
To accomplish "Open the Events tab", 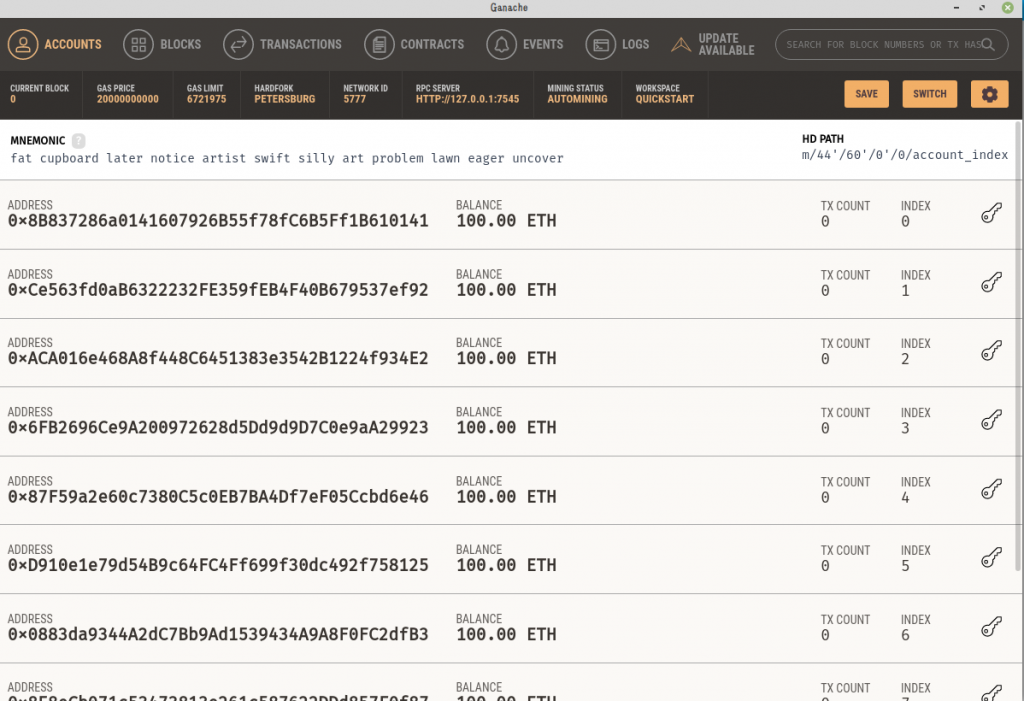I will [x=524, y=44].
